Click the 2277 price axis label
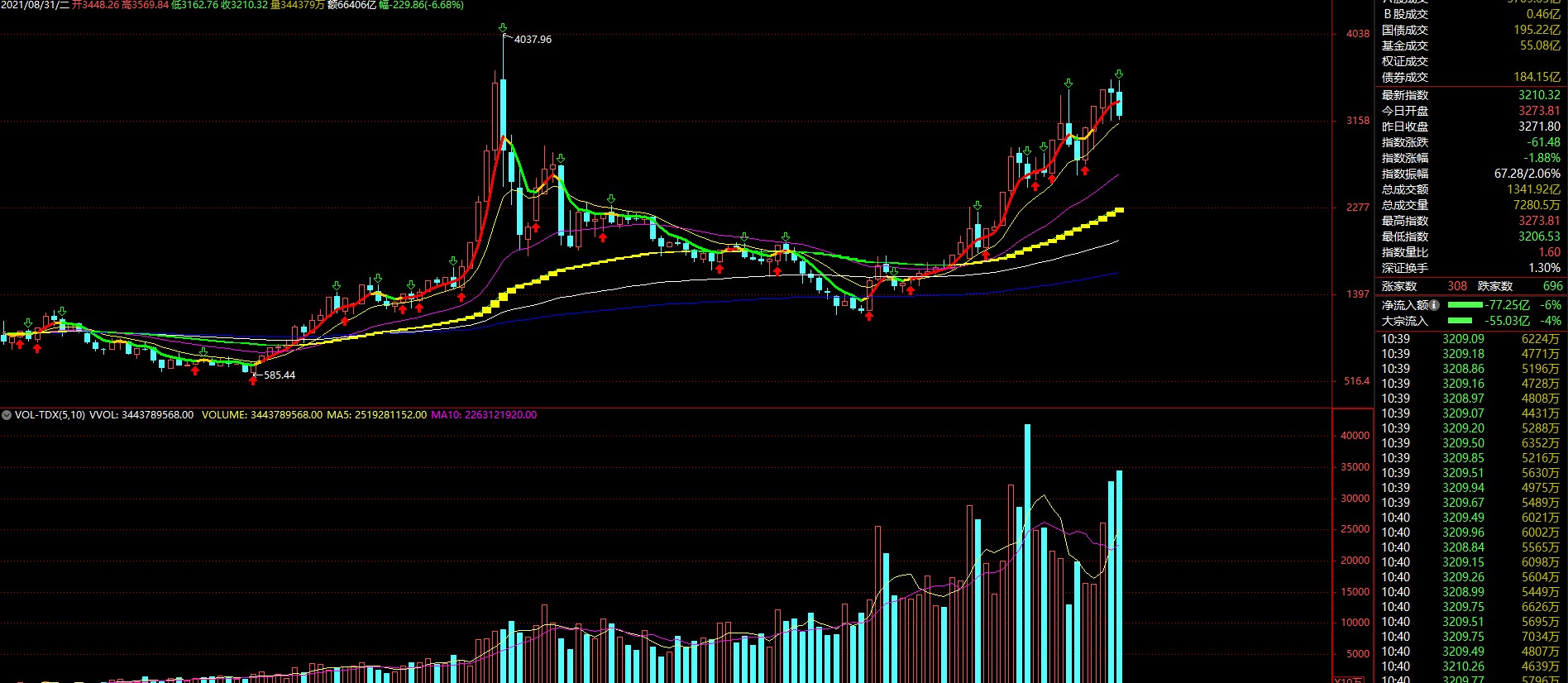The width and height of the screenshot is (1568, 683). pos(1358,208)
